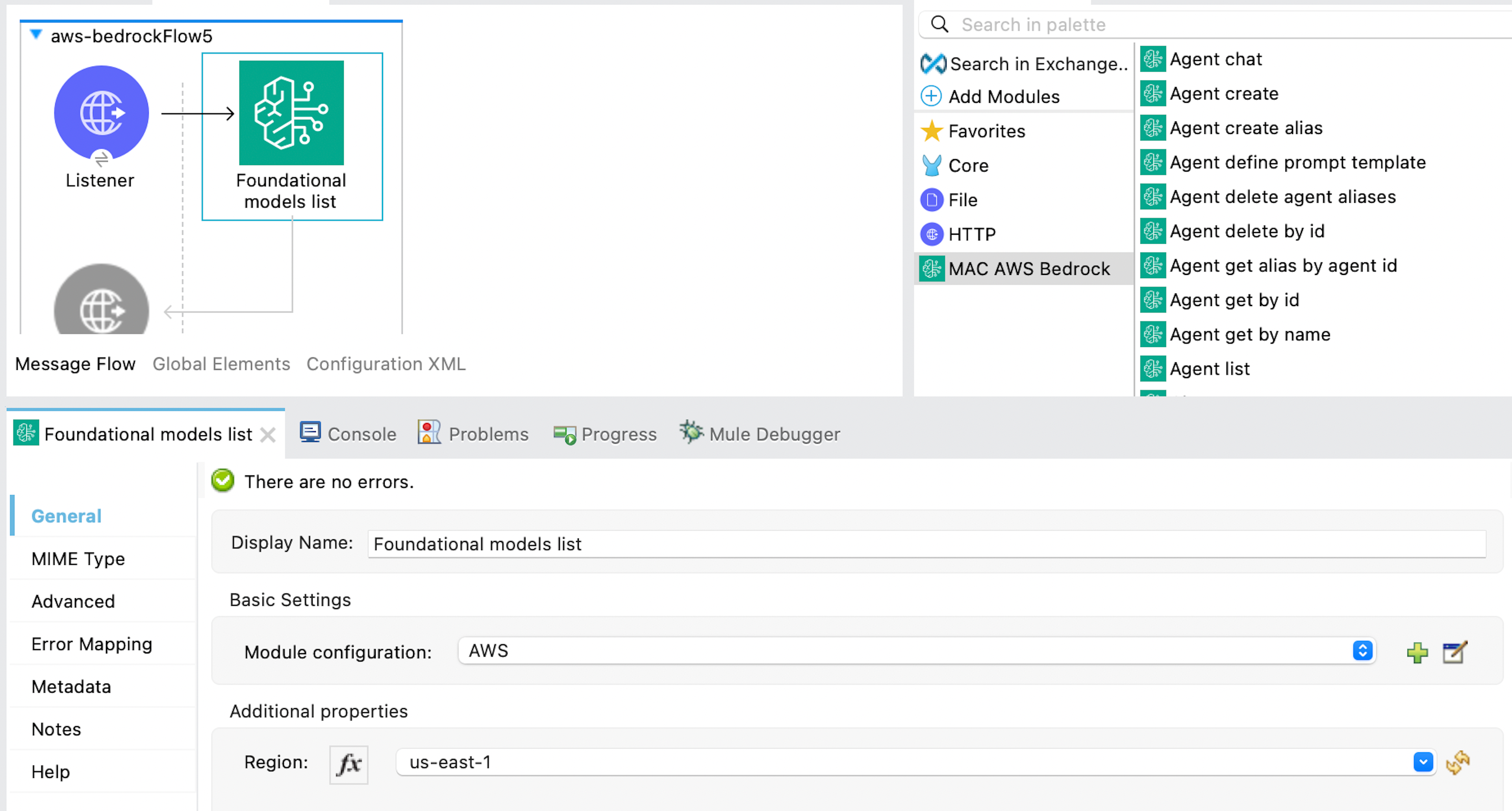Switch to the Message Flow tab
This screenshot has height=811, width=1512.
pos(75,364)
